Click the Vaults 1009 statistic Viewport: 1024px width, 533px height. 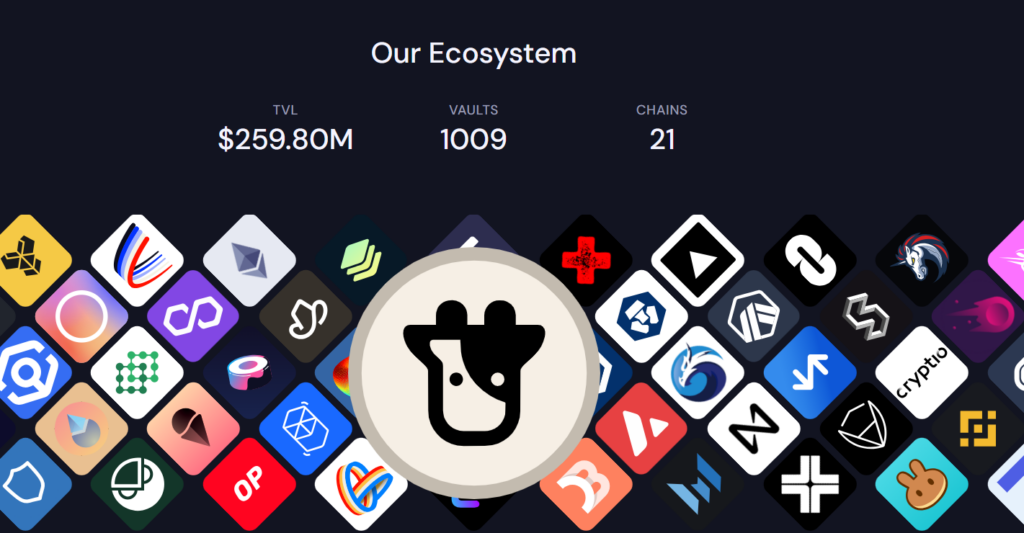point(473,129)
